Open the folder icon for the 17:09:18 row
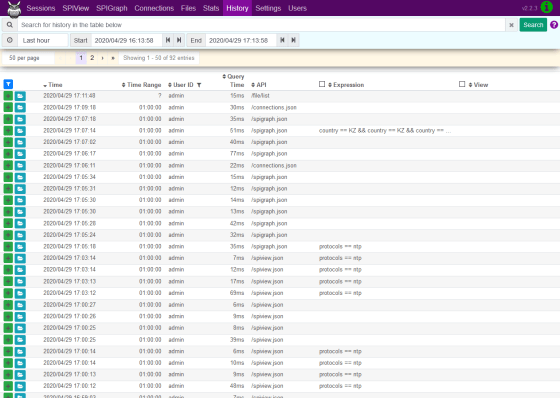Viewport: 560px width, 398px height. point(20,108)
